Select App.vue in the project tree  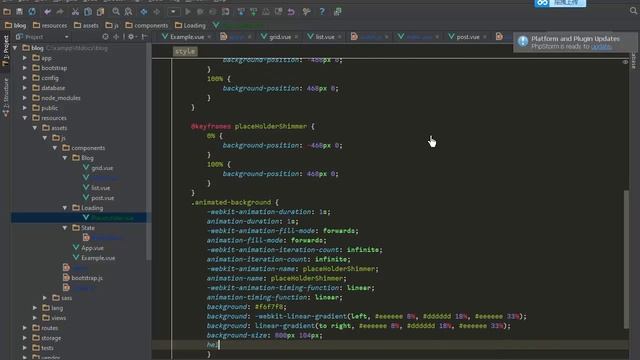click(x=88, y=248)
